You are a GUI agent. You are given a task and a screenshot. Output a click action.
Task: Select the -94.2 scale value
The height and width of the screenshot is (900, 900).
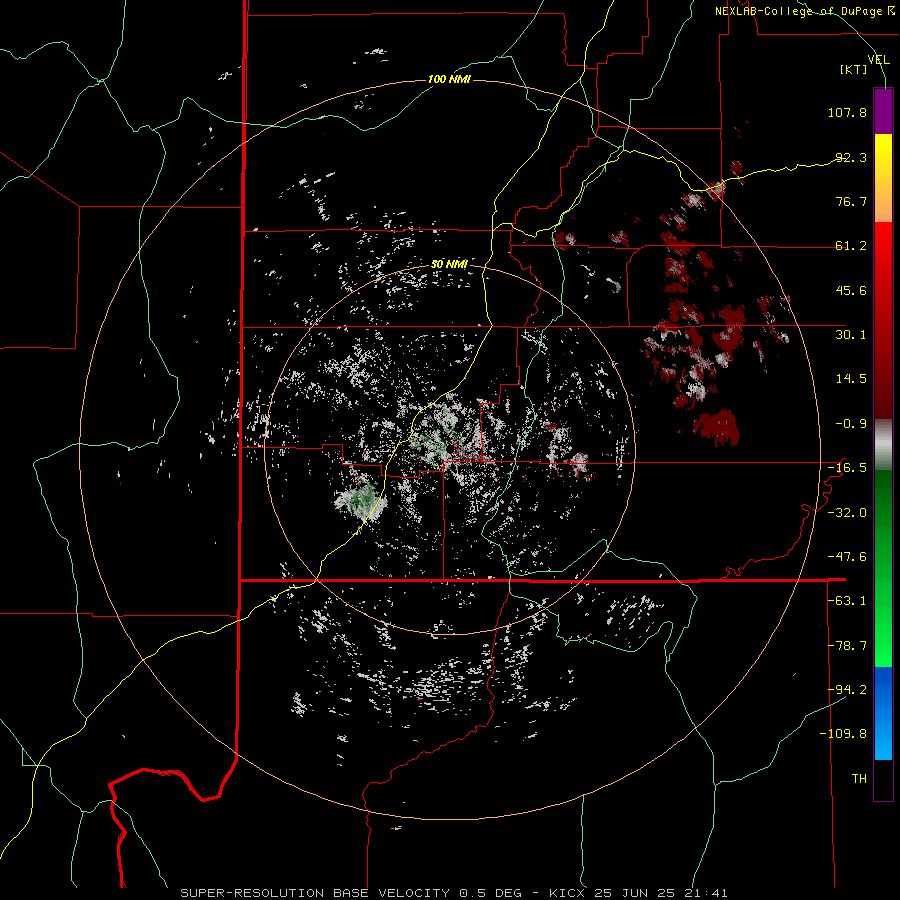pyautogui.click(x=847, y=690)
